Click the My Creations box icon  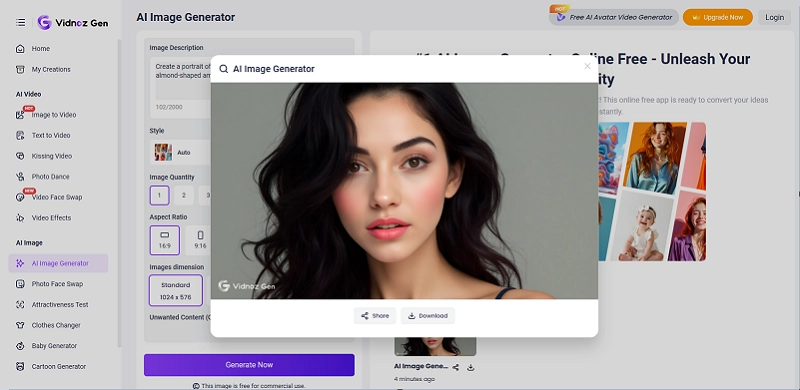coord(20,69)
